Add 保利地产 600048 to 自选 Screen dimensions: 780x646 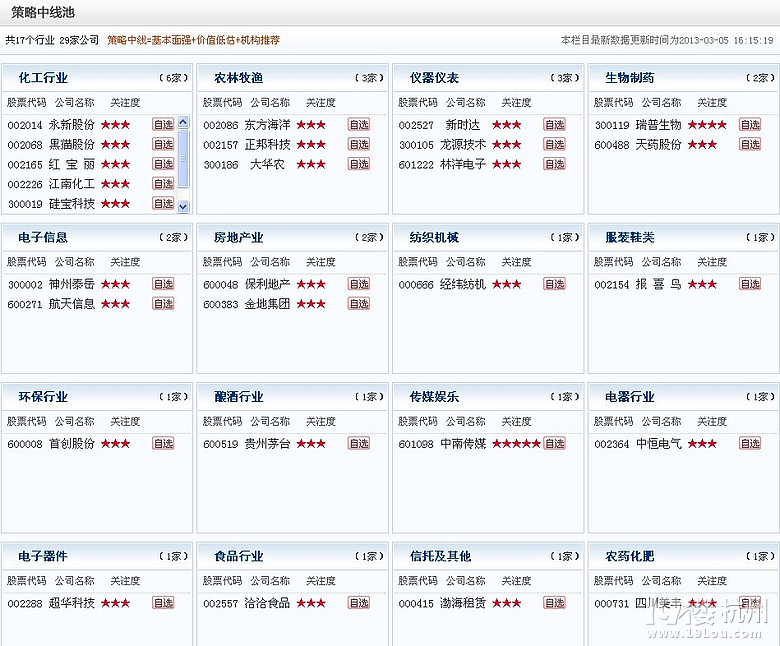(x=359, y=284)
